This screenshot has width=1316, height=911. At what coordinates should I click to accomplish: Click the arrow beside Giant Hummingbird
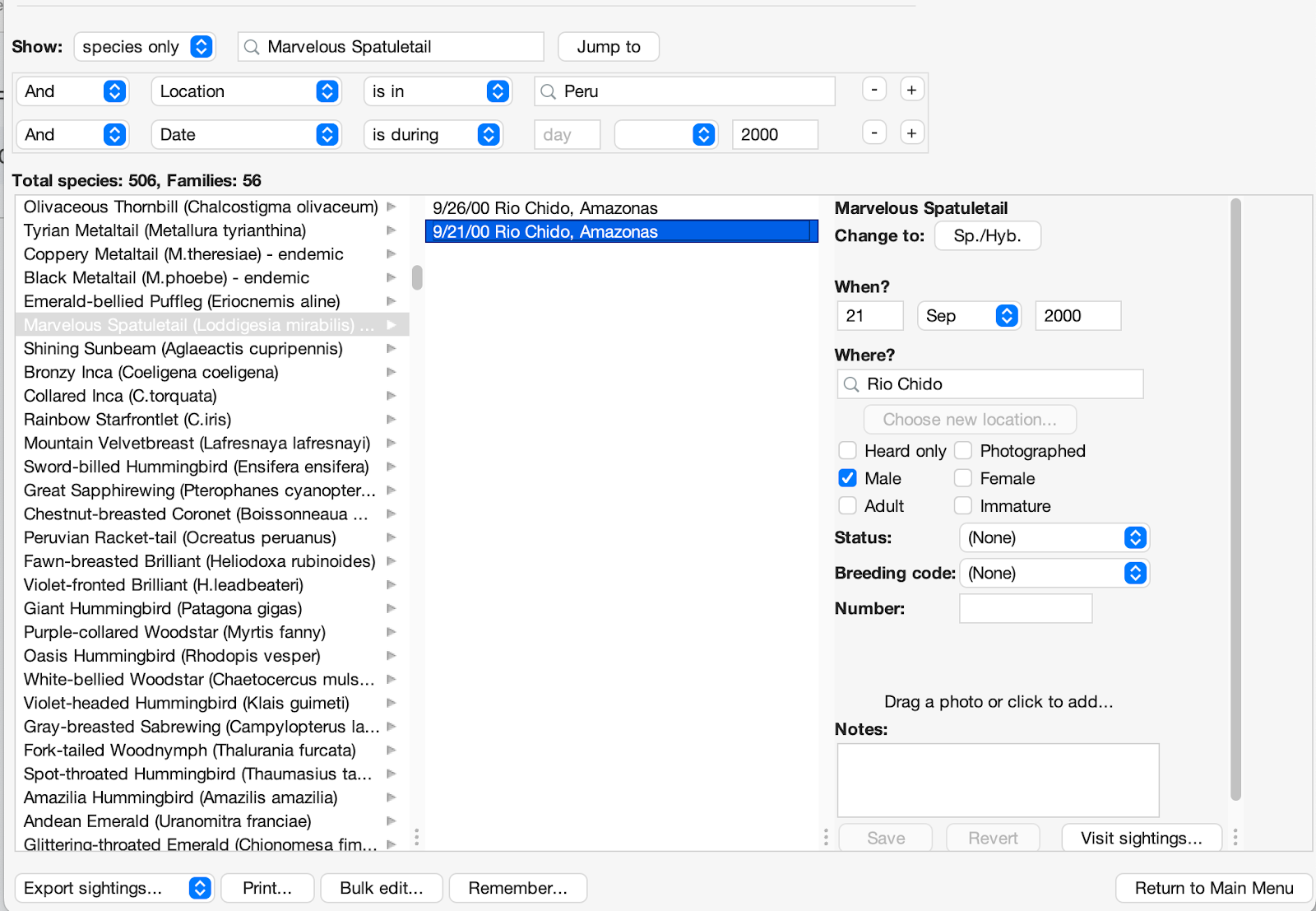392,609
